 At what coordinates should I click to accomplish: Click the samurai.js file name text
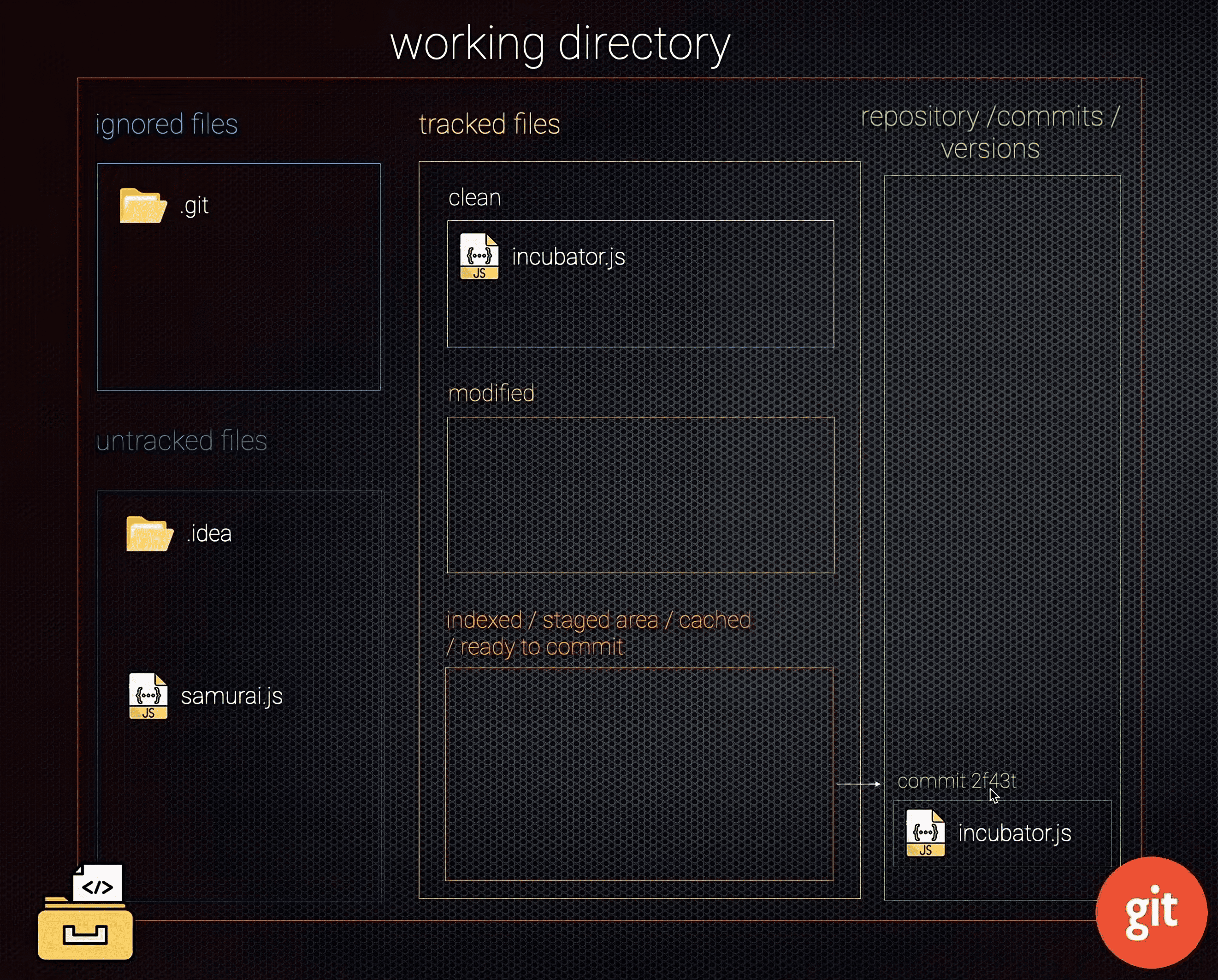[231, 697]
